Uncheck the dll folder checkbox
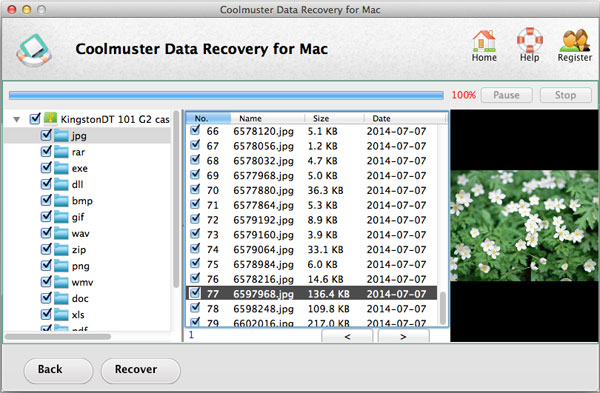 [x=46, y=184]
